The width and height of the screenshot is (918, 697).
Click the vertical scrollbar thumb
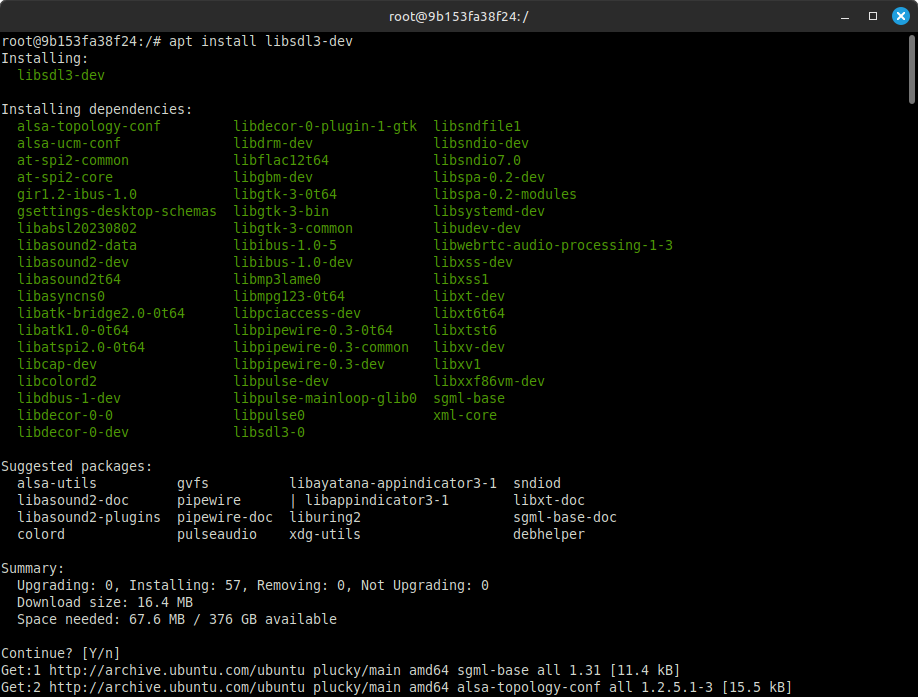click(912, 69)
